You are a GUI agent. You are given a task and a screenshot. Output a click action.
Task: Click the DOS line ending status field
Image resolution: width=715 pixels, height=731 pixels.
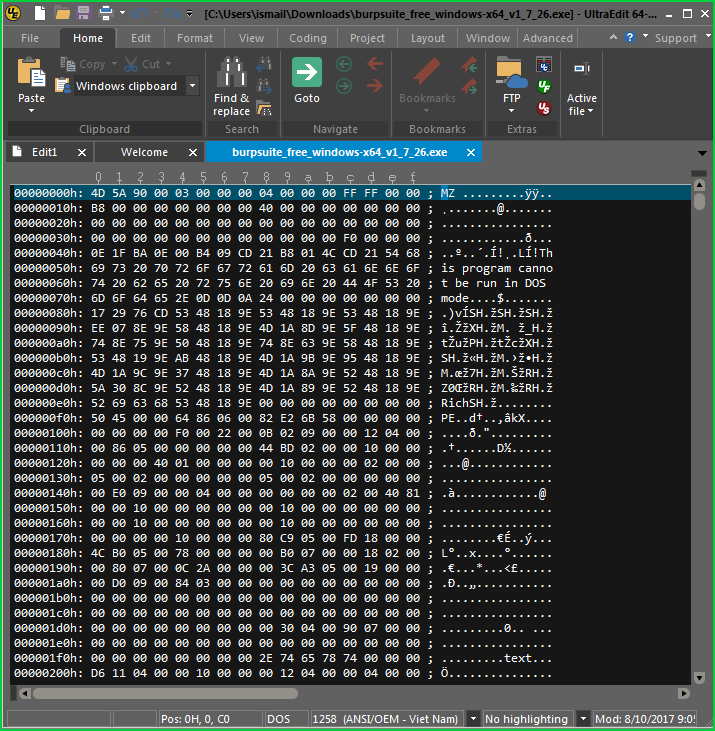coord(286,718)
